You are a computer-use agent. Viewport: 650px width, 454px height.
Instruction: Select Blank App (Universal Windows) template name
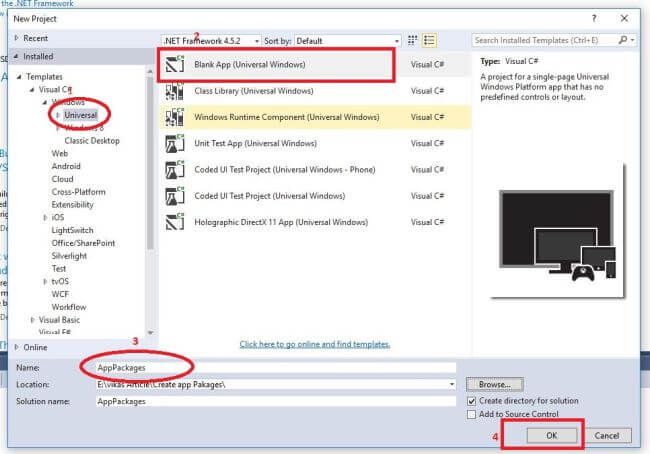coord(250,64)
